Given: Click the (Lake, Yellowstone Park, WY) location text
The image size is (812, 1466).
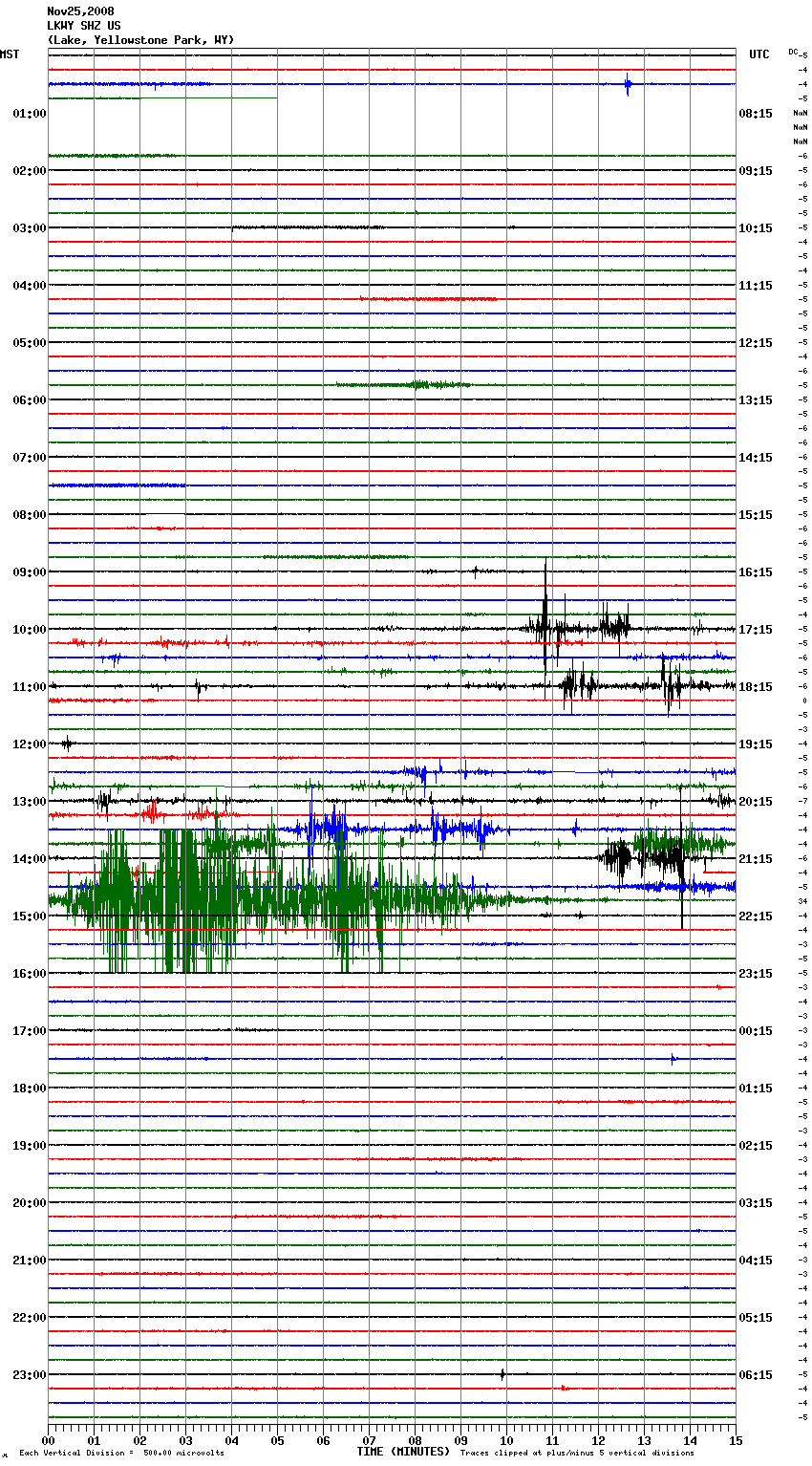Looking at the screenshot, I should pos(140,40).
